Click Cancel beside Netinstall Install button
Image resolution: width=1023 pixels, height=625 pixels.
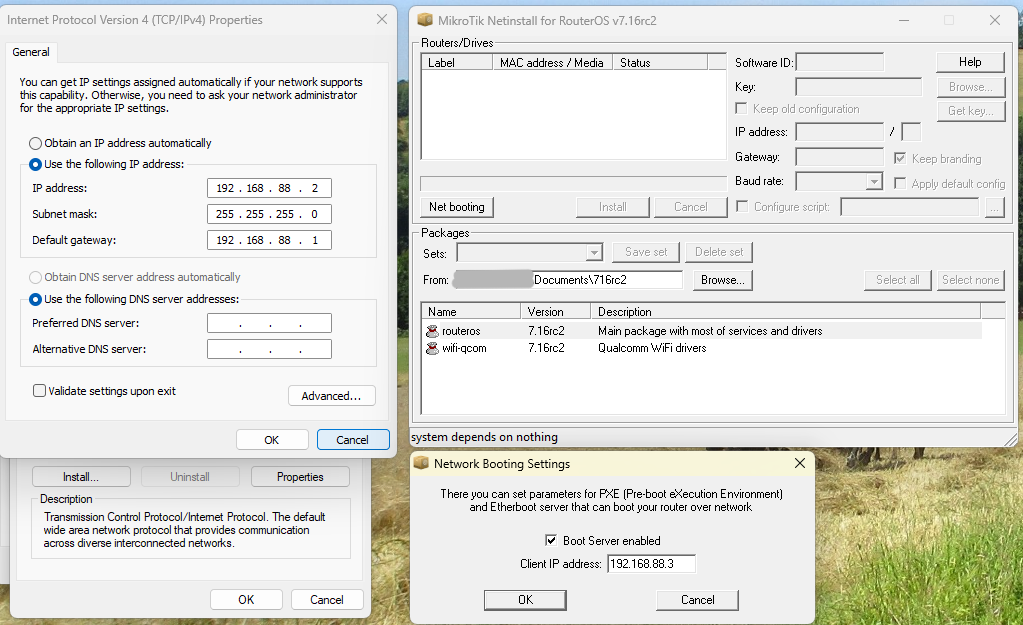(x=690, y=207)
